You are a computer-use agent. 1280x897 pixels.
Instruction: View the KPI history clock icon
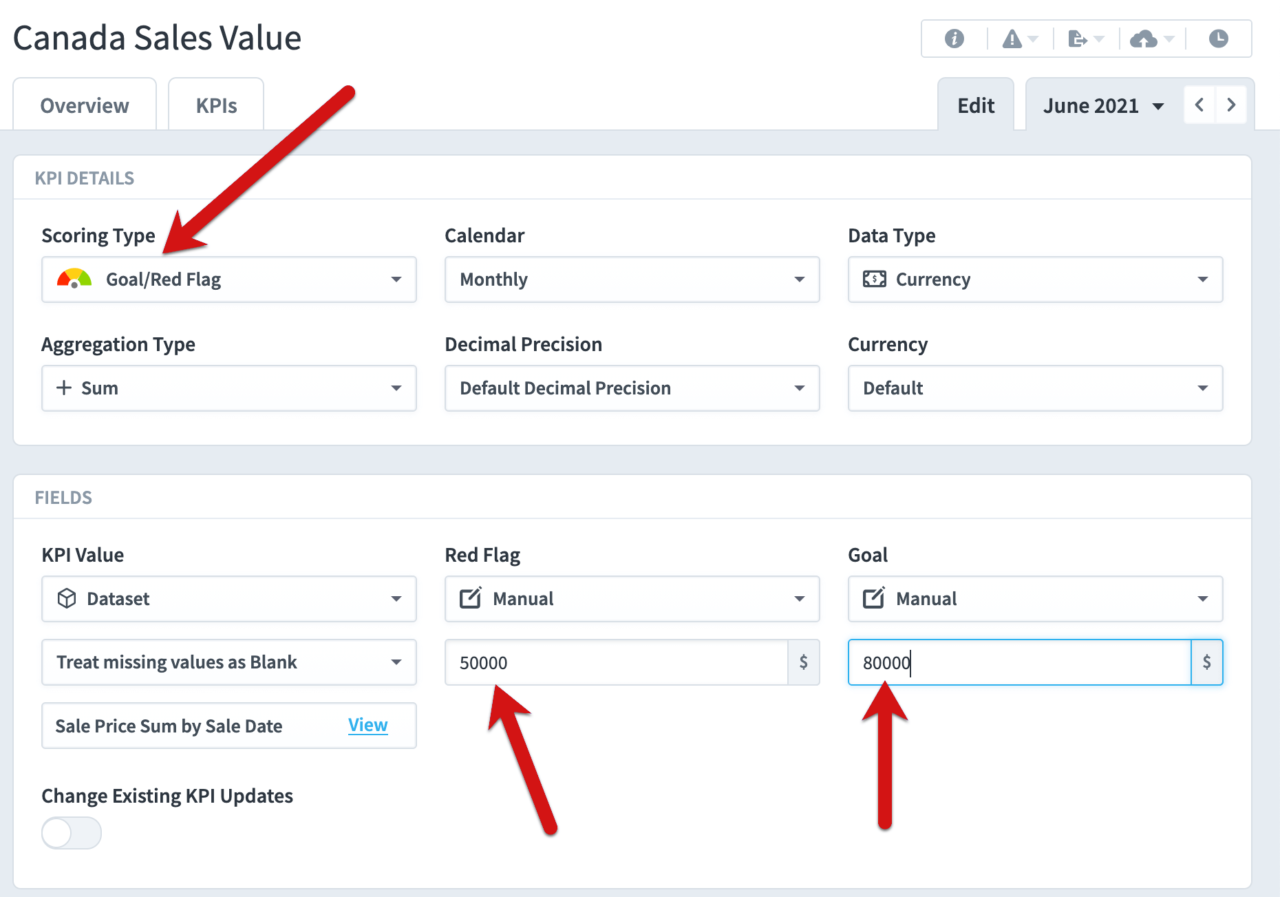tap(1218, 38)
